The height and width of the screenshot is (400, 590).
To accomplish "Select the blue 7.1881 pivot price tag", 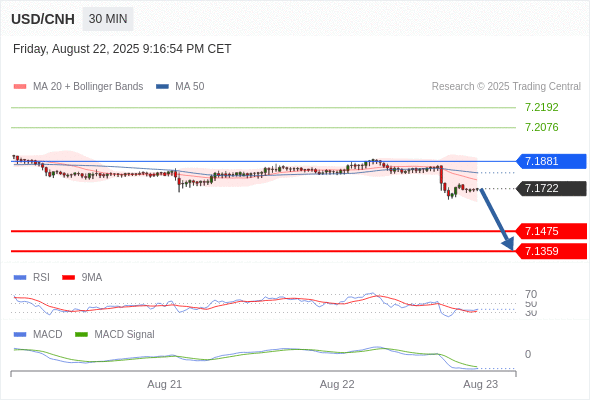I will [551, 161].
